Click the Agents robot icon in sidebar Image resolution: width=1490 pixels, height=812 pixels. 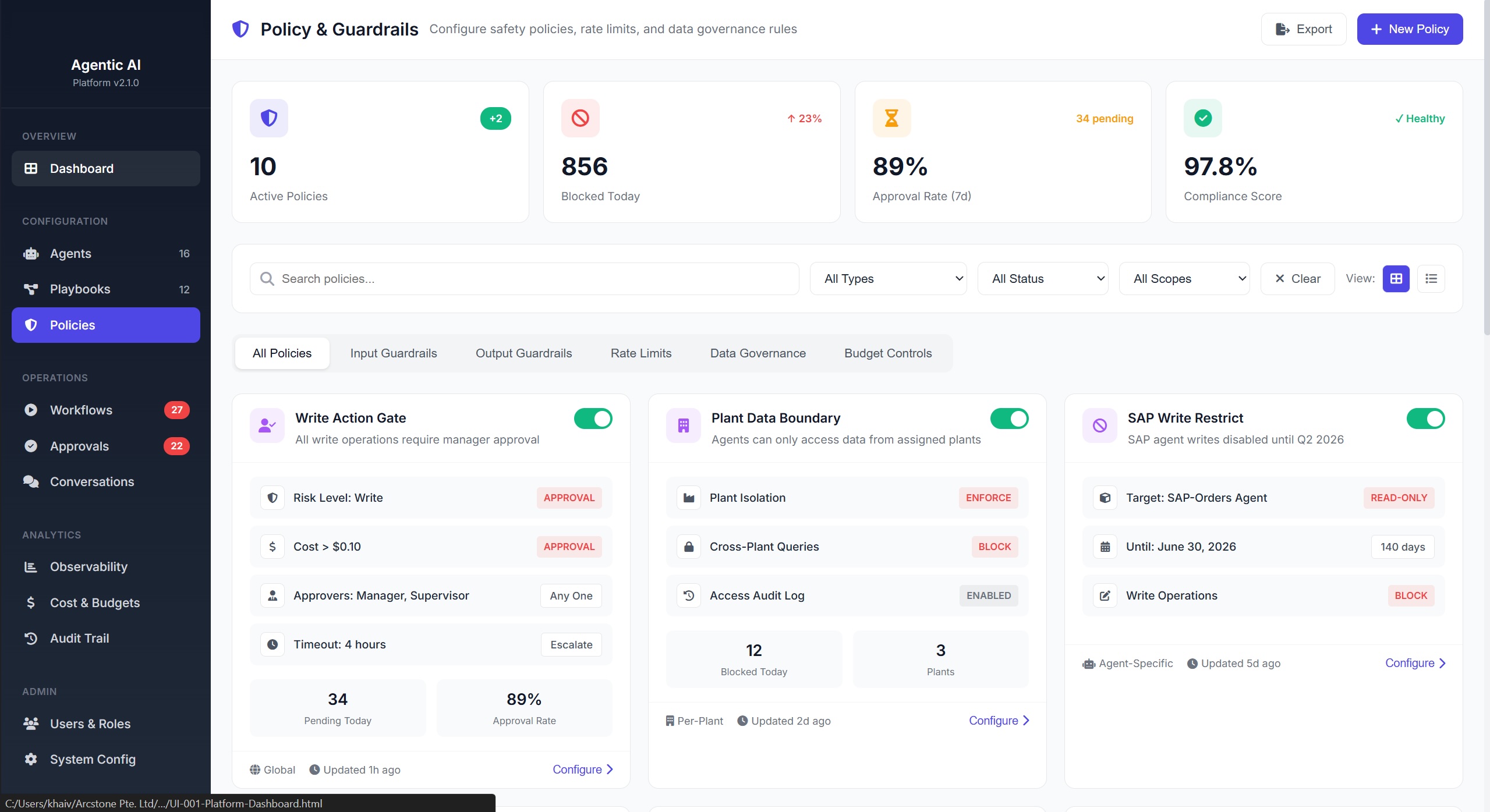coord(31,254)
